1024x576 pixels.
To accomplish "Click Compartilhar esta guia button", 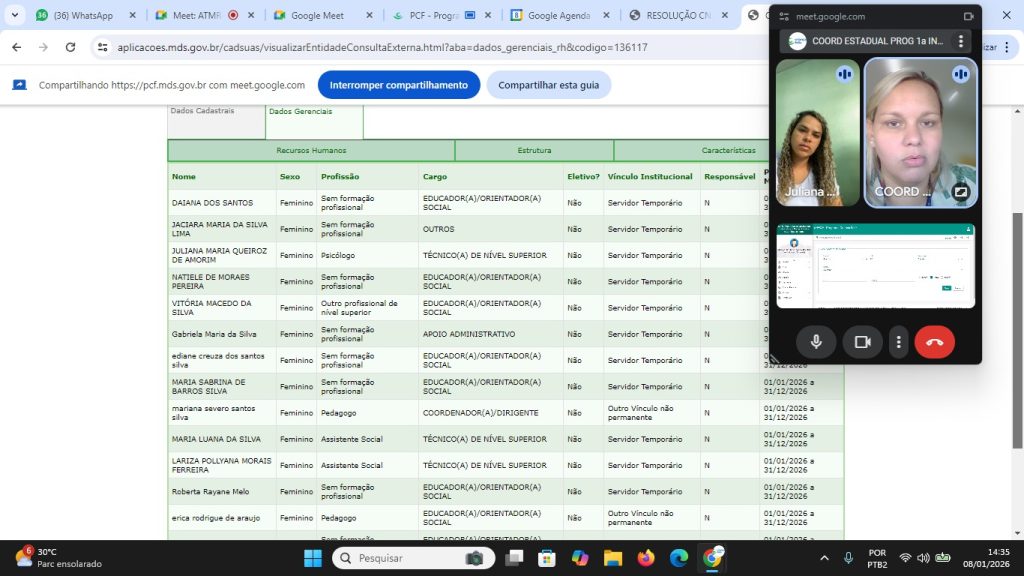I will click(x=548, y=85).
